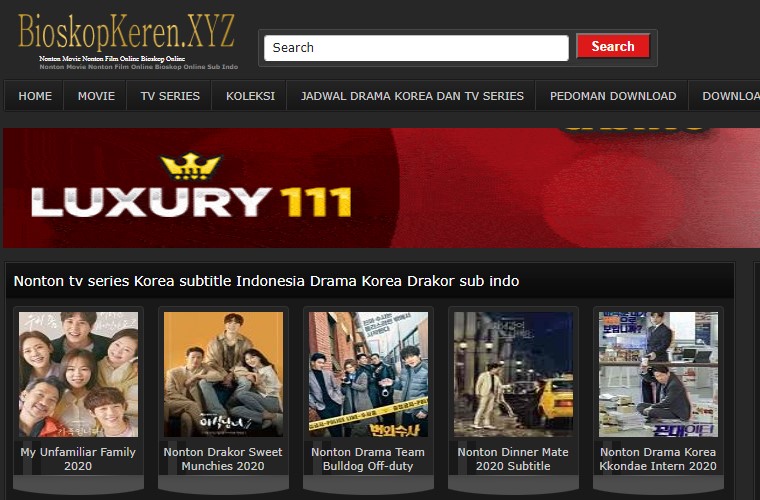Click the Nonton tv series Korea heading
760x500 pixels.
point(266,281)
